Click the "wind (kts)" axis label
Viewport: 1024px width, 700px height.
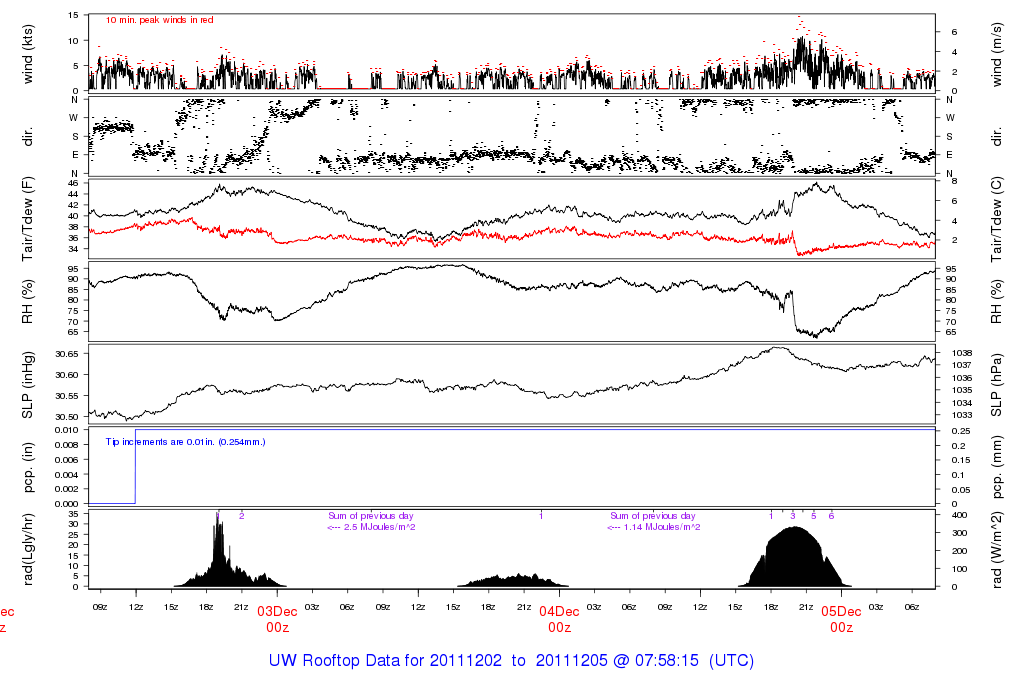click(x=27, y=54)
